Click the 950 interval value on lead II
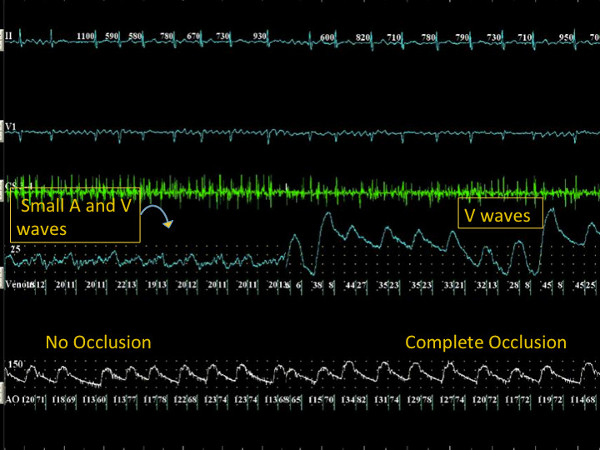This screenshot has height=450, width=600. (x=566, y=37)
